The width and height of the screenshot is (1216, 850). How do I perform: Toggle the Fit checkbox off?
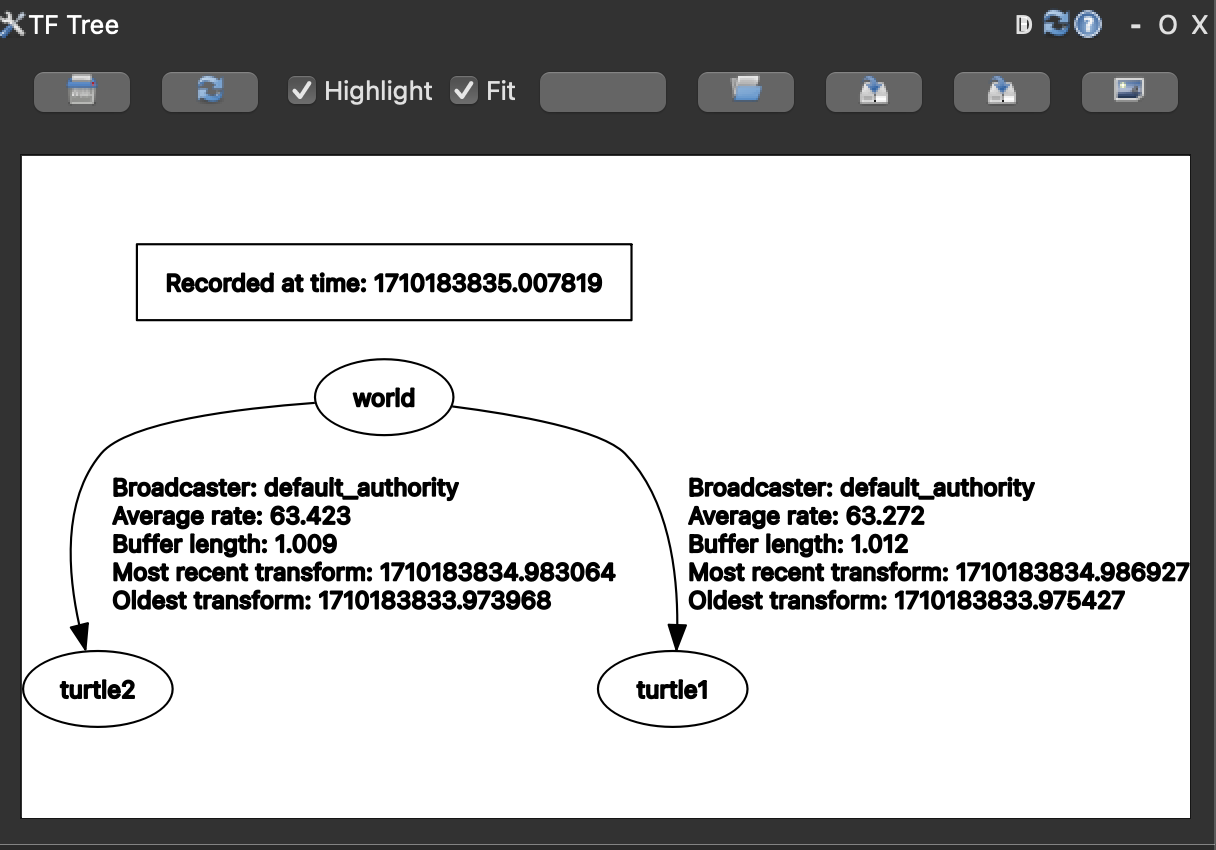coord(463,91)
